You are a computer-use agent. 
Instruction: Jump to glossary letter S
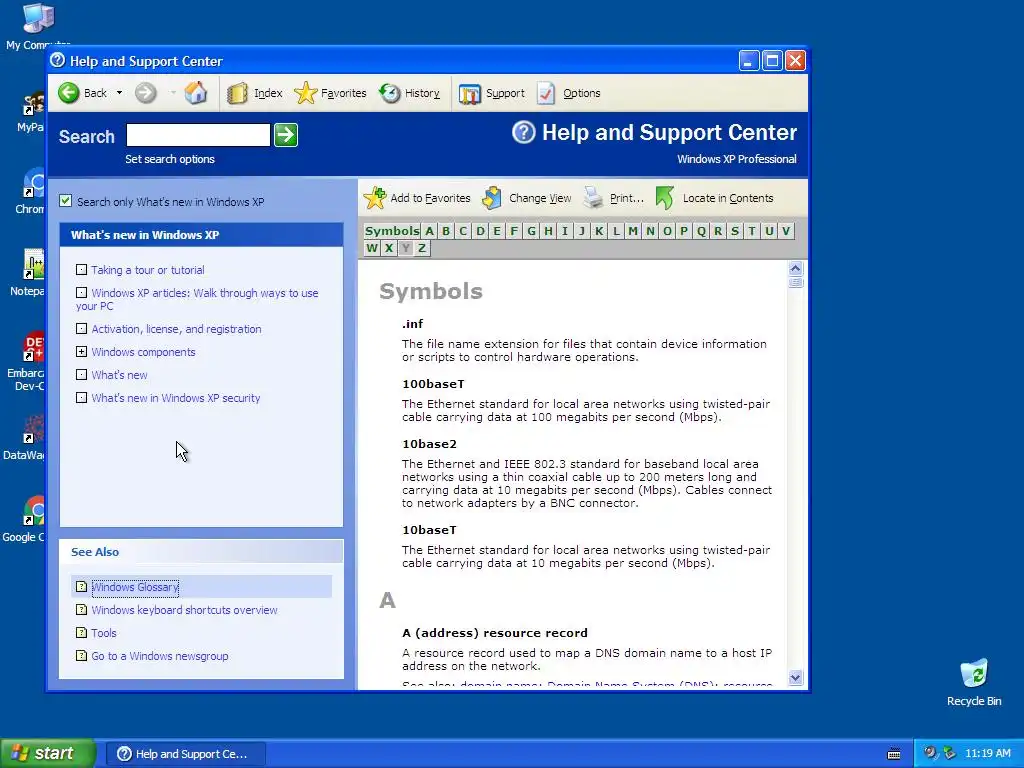[735, 231]
